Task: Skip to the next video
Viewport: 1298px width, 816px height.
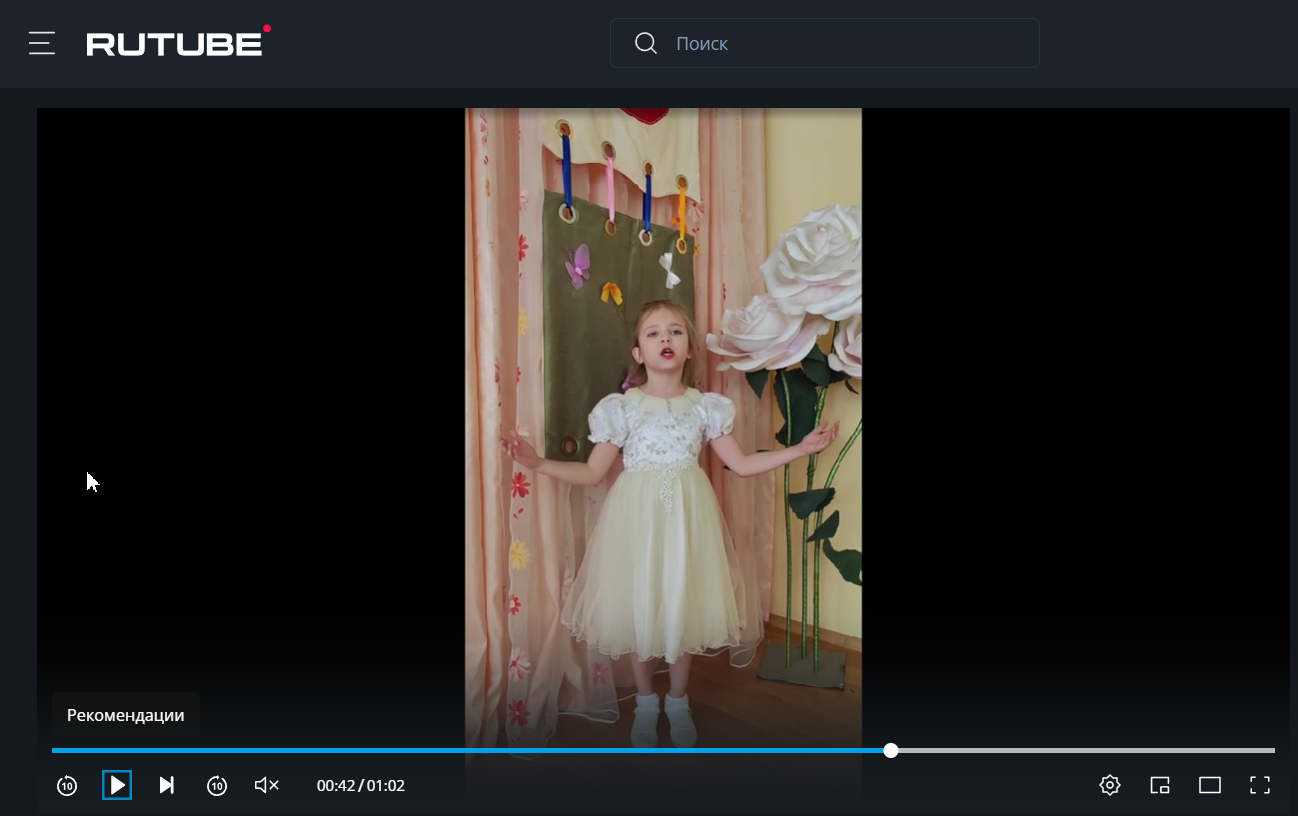Action: (x=167, y=785)
